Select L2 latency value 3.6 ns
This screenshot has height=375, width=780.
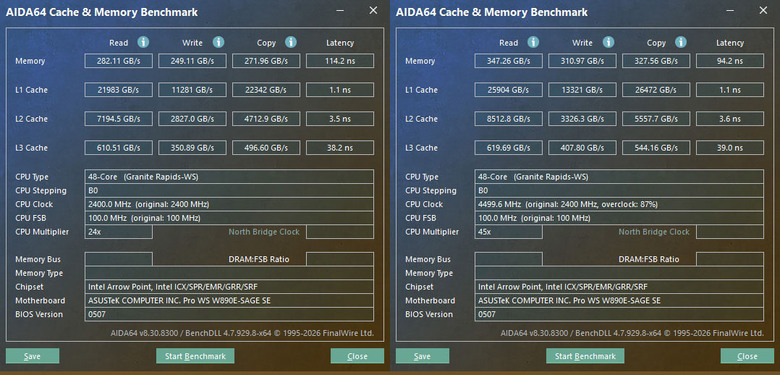730,119
